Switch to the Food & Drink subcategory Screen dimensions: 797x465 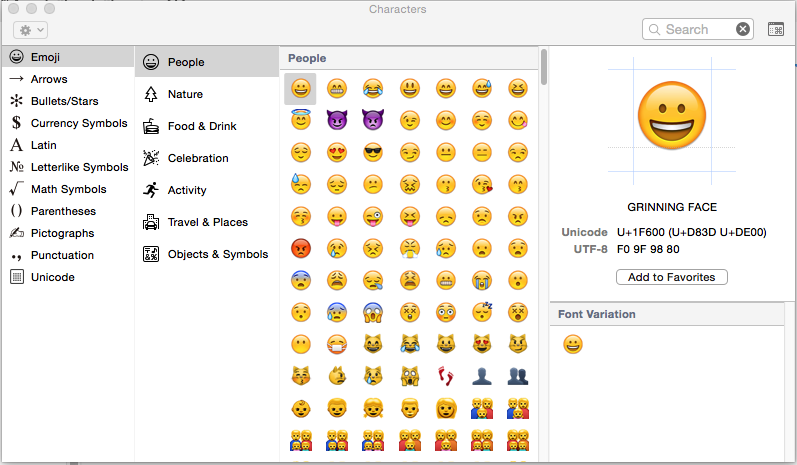[207, 126]
